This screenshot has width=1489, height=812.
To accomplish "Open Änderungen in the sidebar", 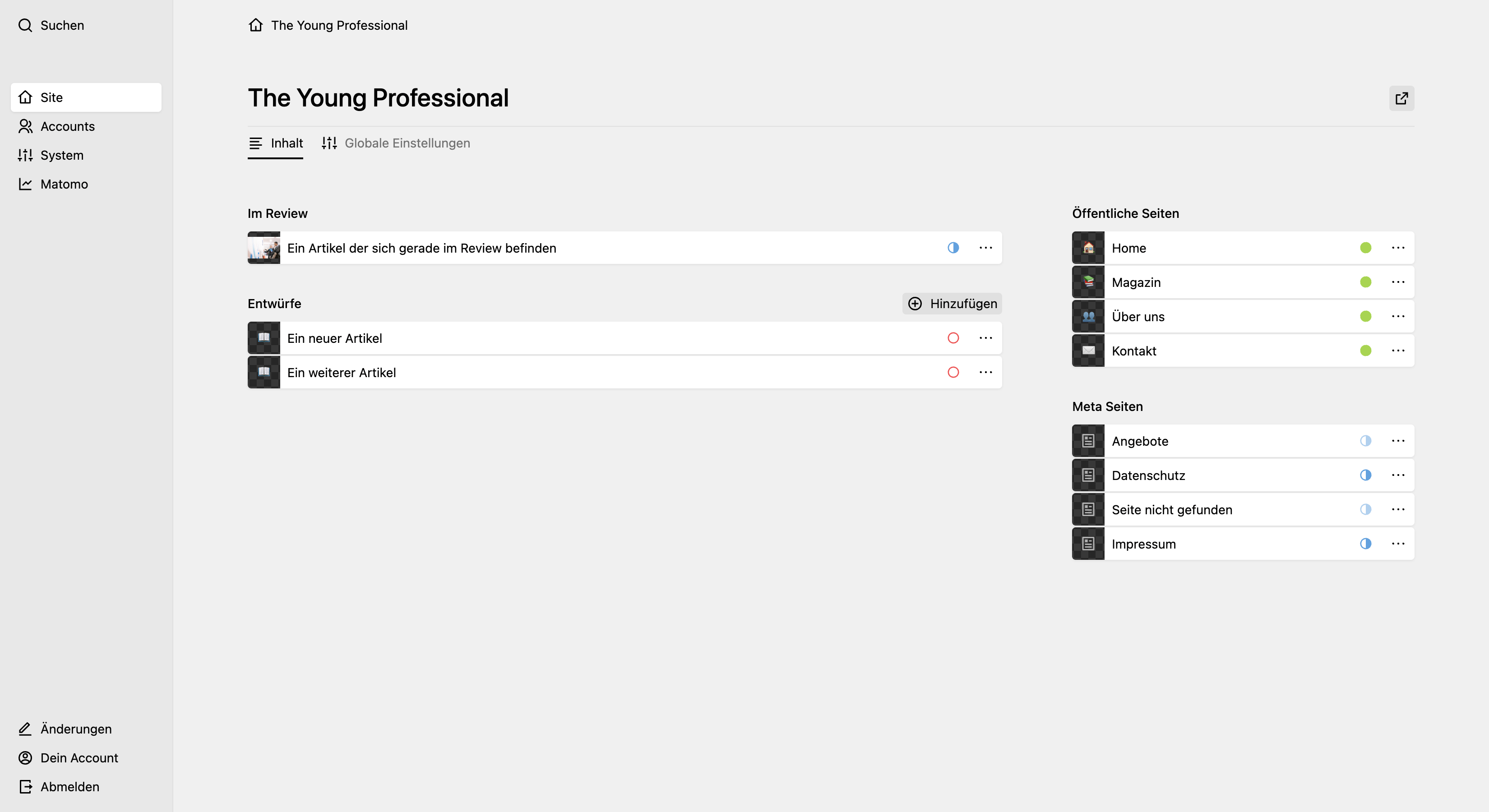I will tap(86, 729).
